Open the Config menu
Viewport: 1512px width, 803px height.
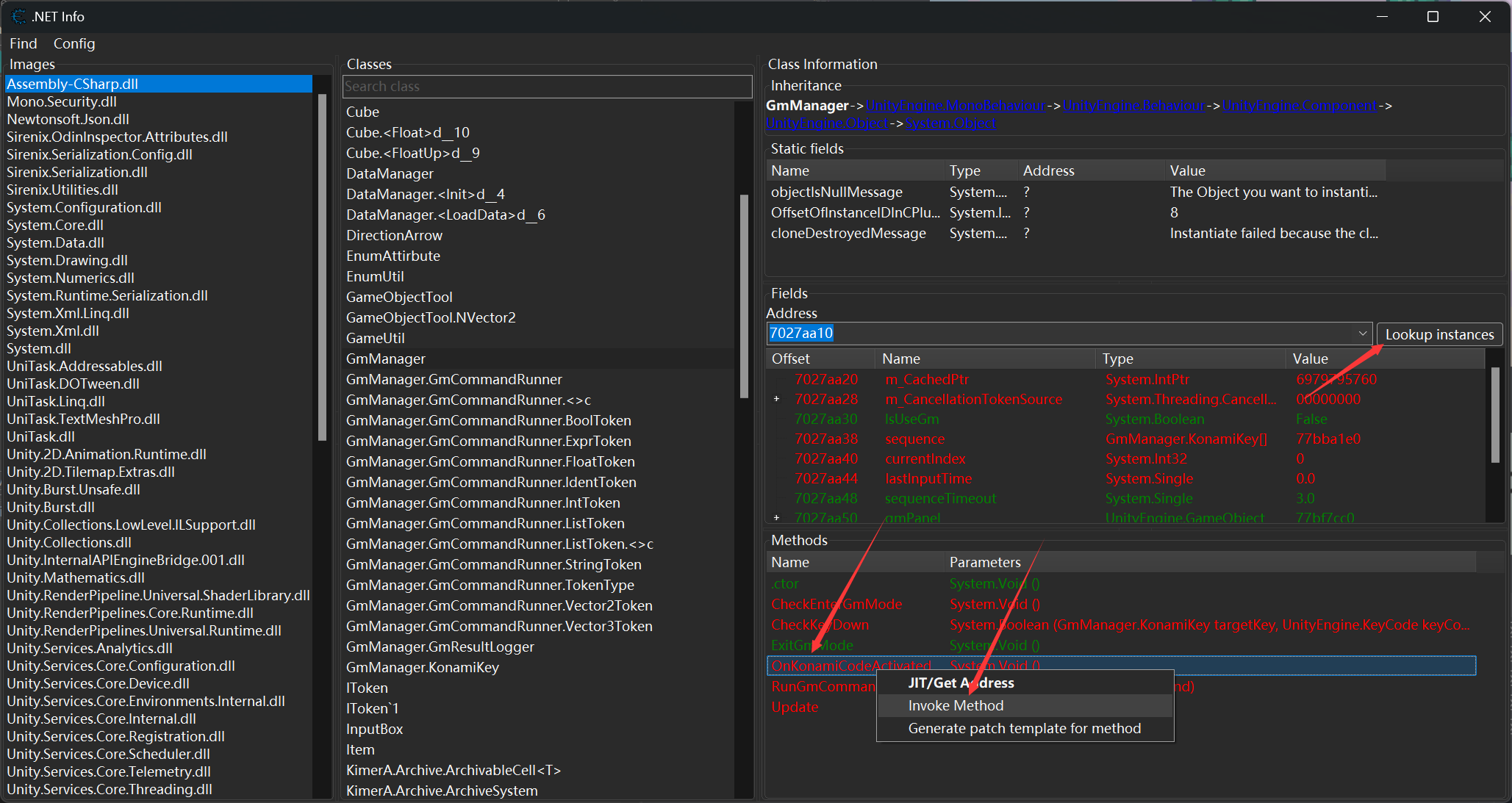[x=74, y=43]
